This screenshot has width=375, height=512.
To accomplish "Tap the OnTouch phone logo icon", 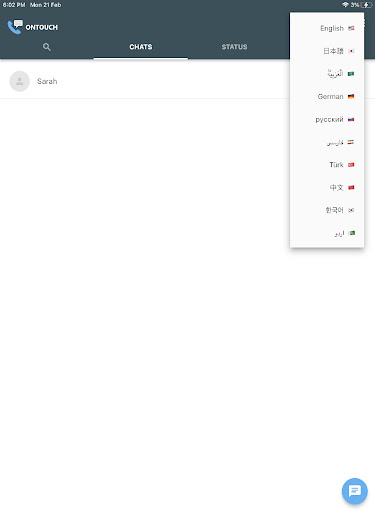I will pyautogui.click(x=15, y=27).
